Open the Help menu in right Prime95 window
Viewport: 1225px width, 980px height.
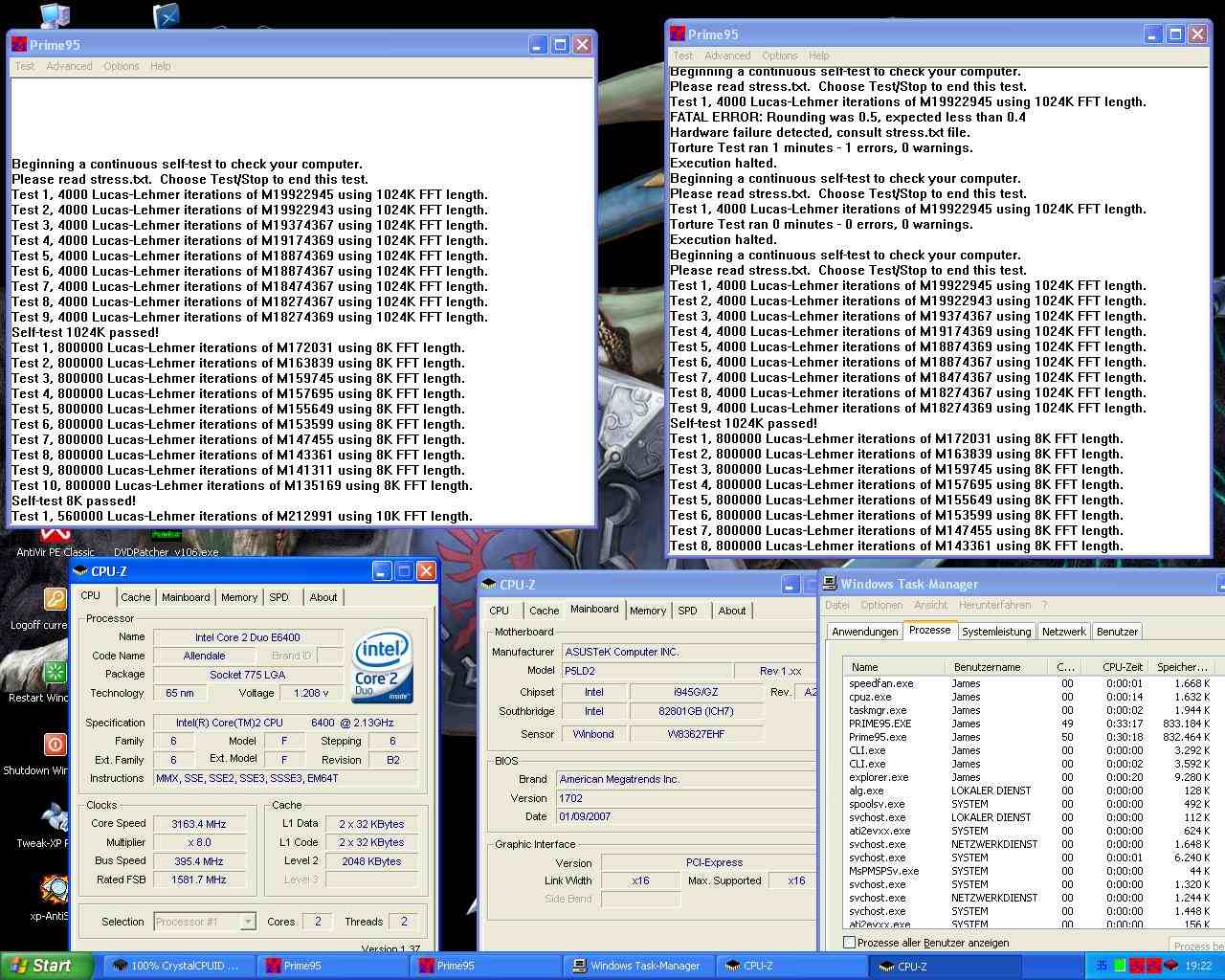tap(819, 56)
